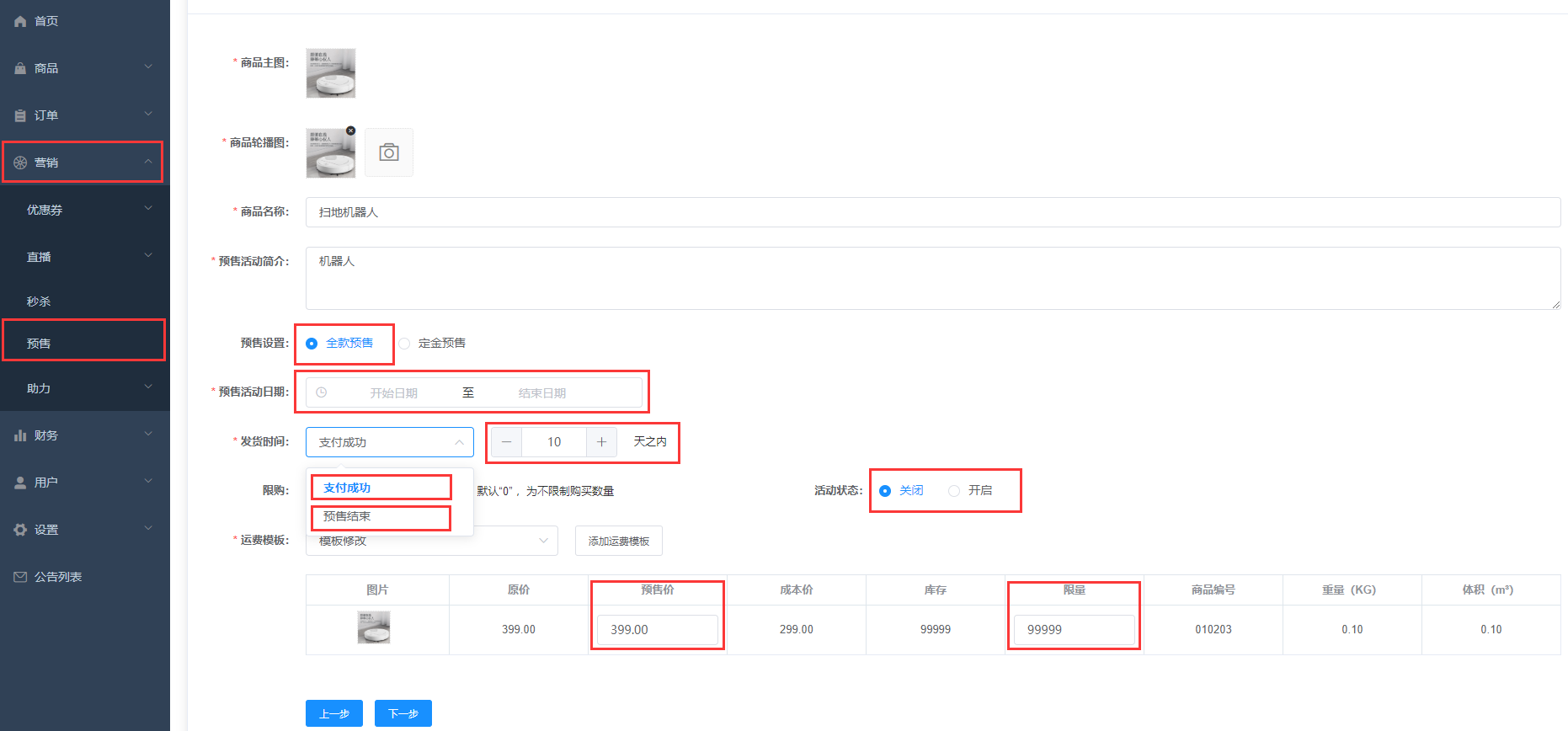The image size is (1568, 731).
Task: Expand the 订单 sidebar menu
Action: click(148, 115)
